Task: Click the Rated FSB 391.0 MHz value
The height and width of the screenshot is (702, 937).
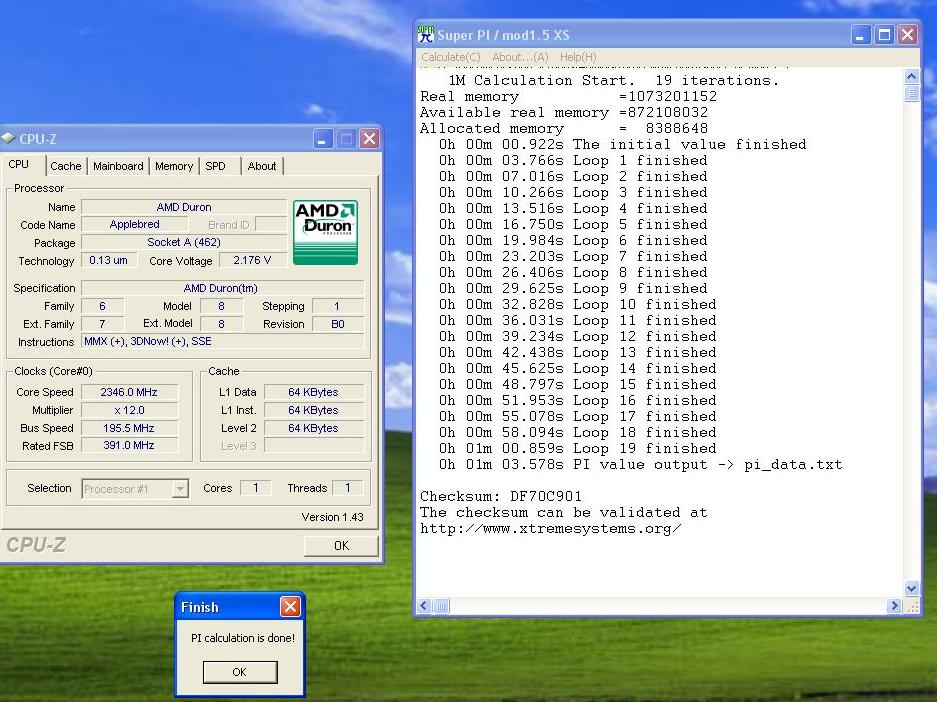Action: (129, 445)
